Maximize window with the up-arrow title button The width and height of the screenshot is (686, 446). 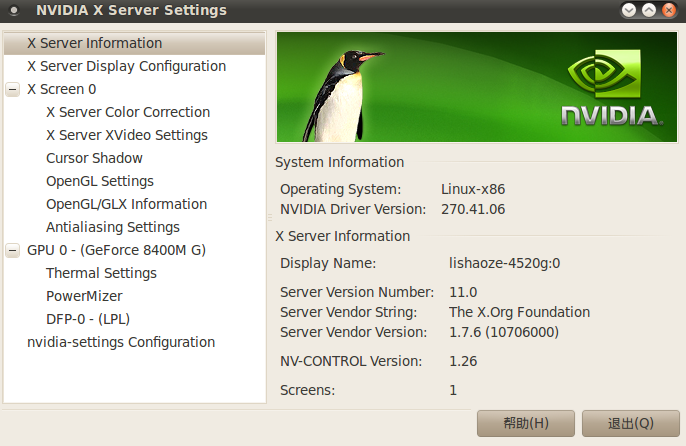click(x=649, y=10)
